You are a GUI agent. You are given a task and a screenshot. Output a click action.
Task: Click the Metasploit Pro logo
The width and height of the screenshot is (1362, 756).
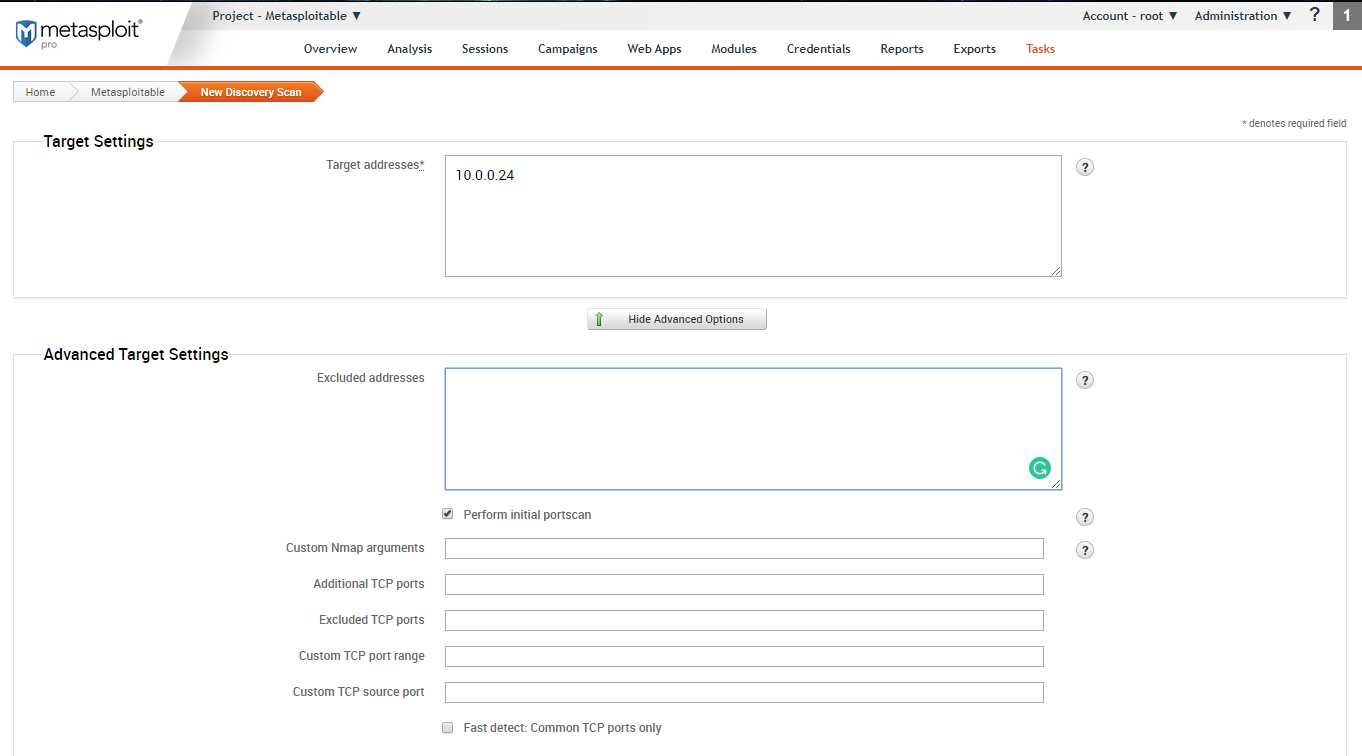[x=78, y=33]
